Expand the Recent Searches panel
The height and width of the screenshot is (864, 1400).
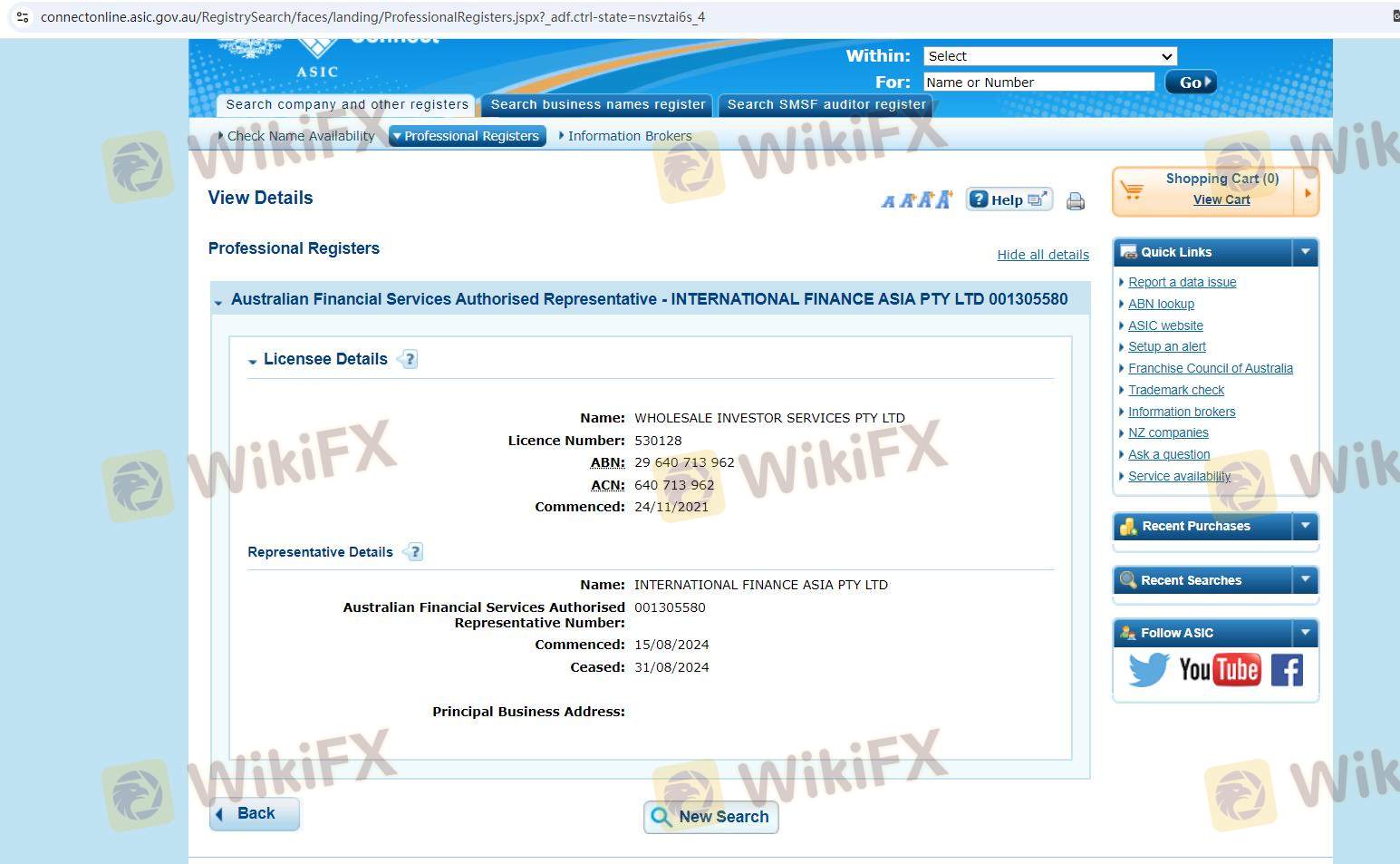click(1305, 580)
